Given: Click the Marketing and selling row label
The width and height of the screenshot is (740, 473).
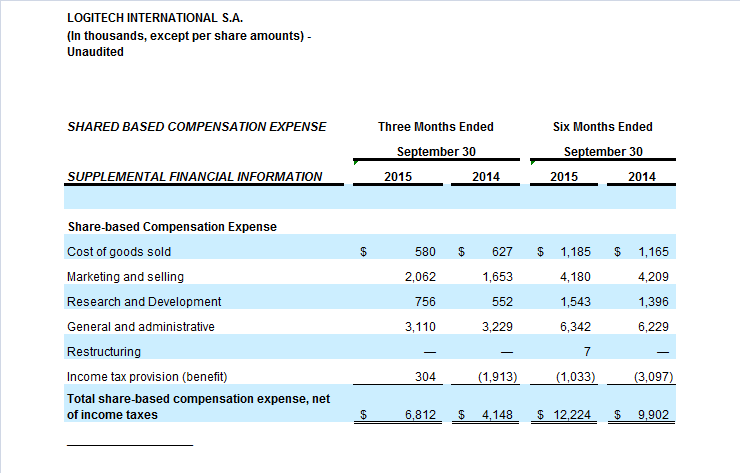Looking at the screenshot, I should click(126, 277).
